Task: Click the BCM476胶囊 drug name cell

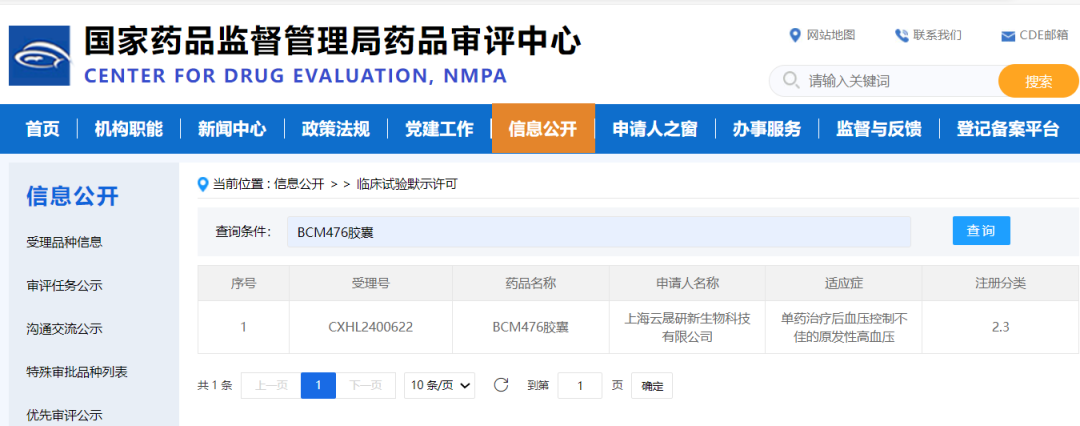Action: (530, 327)
